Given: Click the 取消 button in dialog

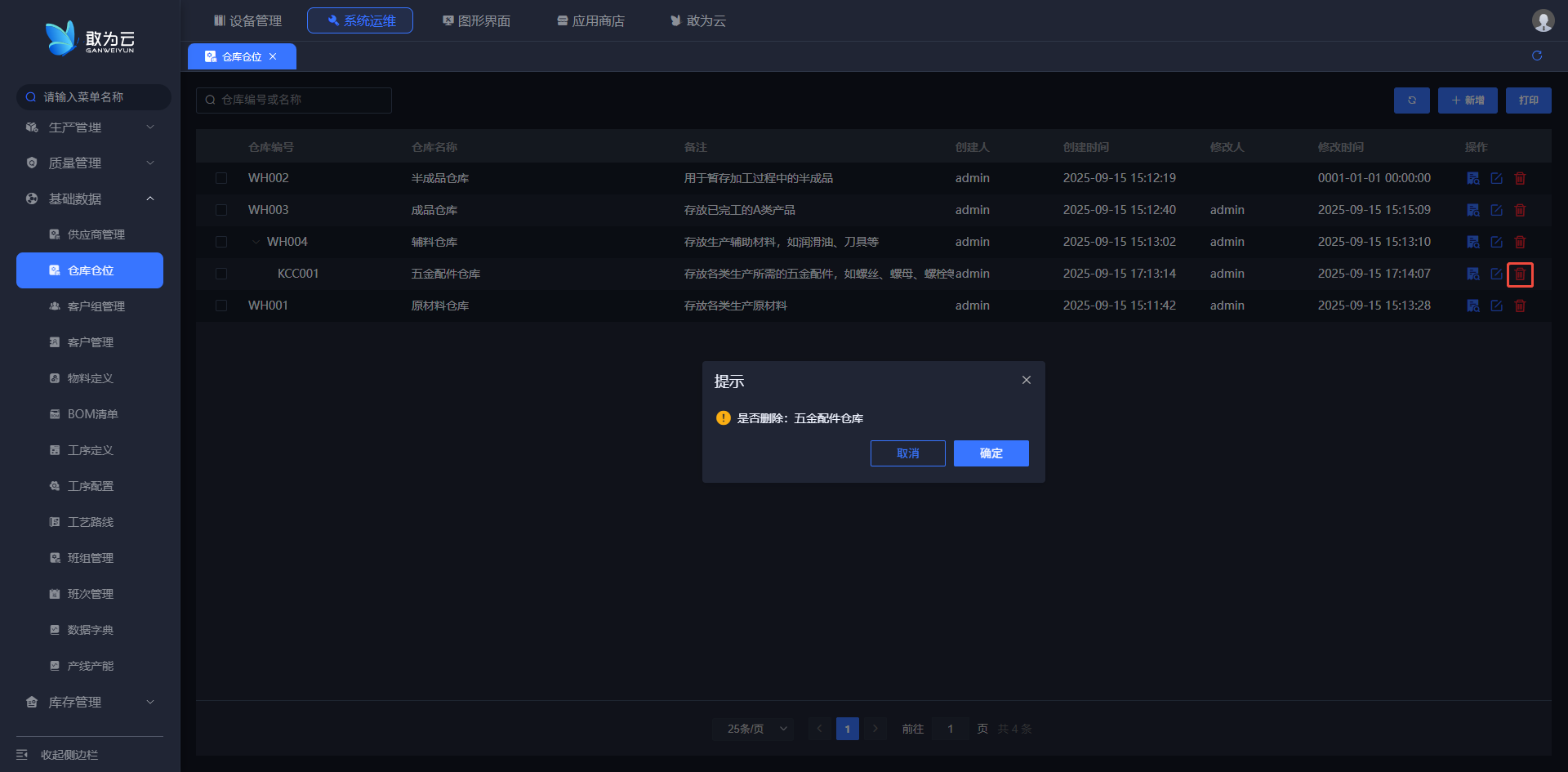Looking at the screenshot, I should (907, 453).
